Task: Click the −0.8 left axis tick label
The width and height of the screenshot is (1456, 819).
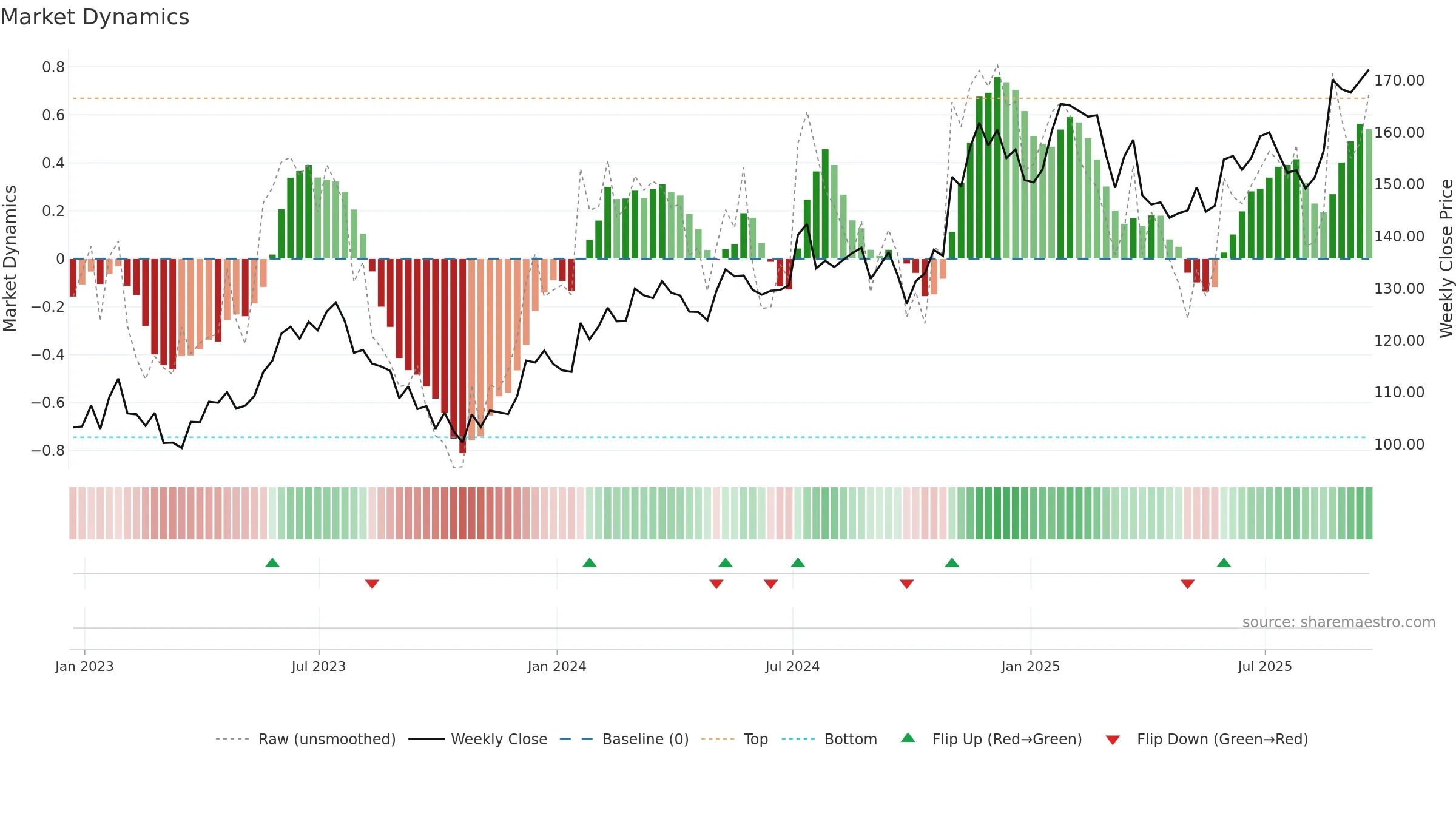Action: pyautogui.click(x=48, y=450)
